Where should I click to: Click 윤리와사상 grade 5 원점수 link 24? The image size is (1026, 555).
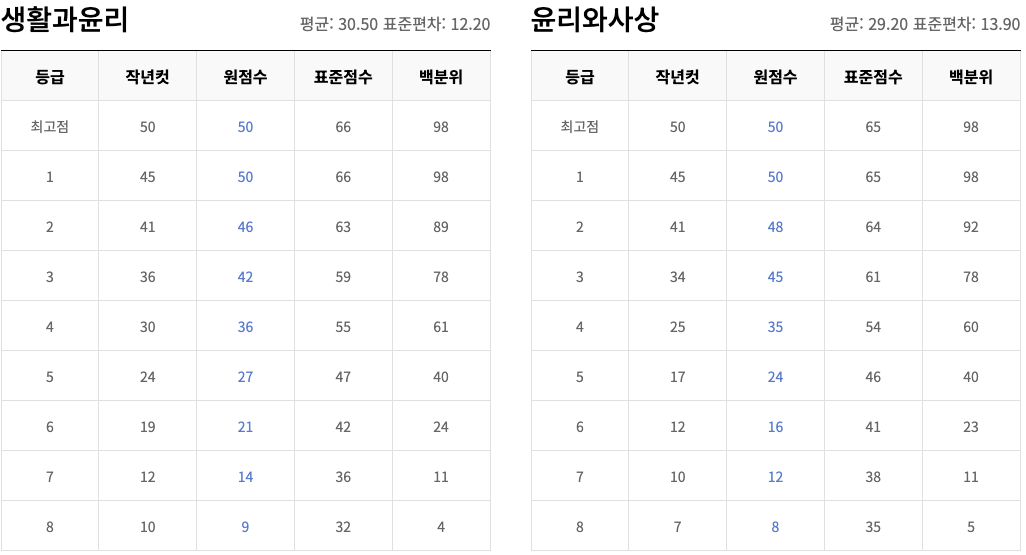pyautogui.click(x=775, y=377)
